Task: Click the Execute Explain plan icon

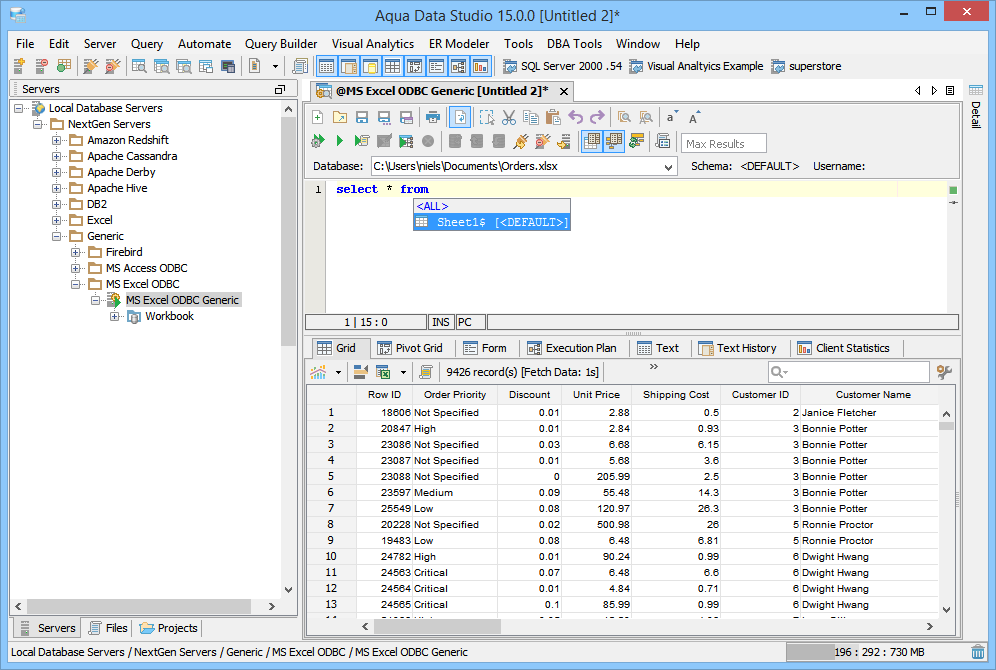Action: [x=406, y=141]
